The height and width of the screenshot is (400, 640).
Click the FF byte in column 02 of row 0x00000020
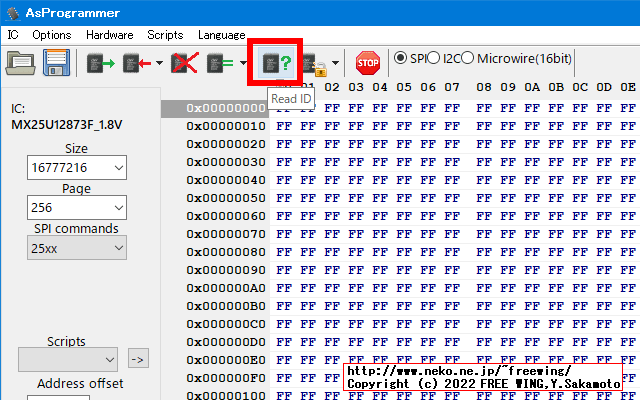point(332,144)
